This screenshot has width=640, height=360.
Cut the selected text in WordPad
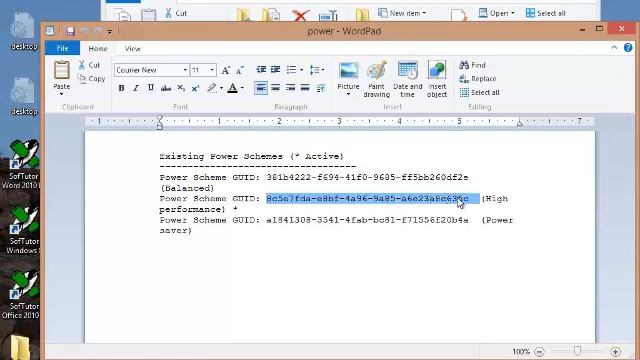pos(89,65)
